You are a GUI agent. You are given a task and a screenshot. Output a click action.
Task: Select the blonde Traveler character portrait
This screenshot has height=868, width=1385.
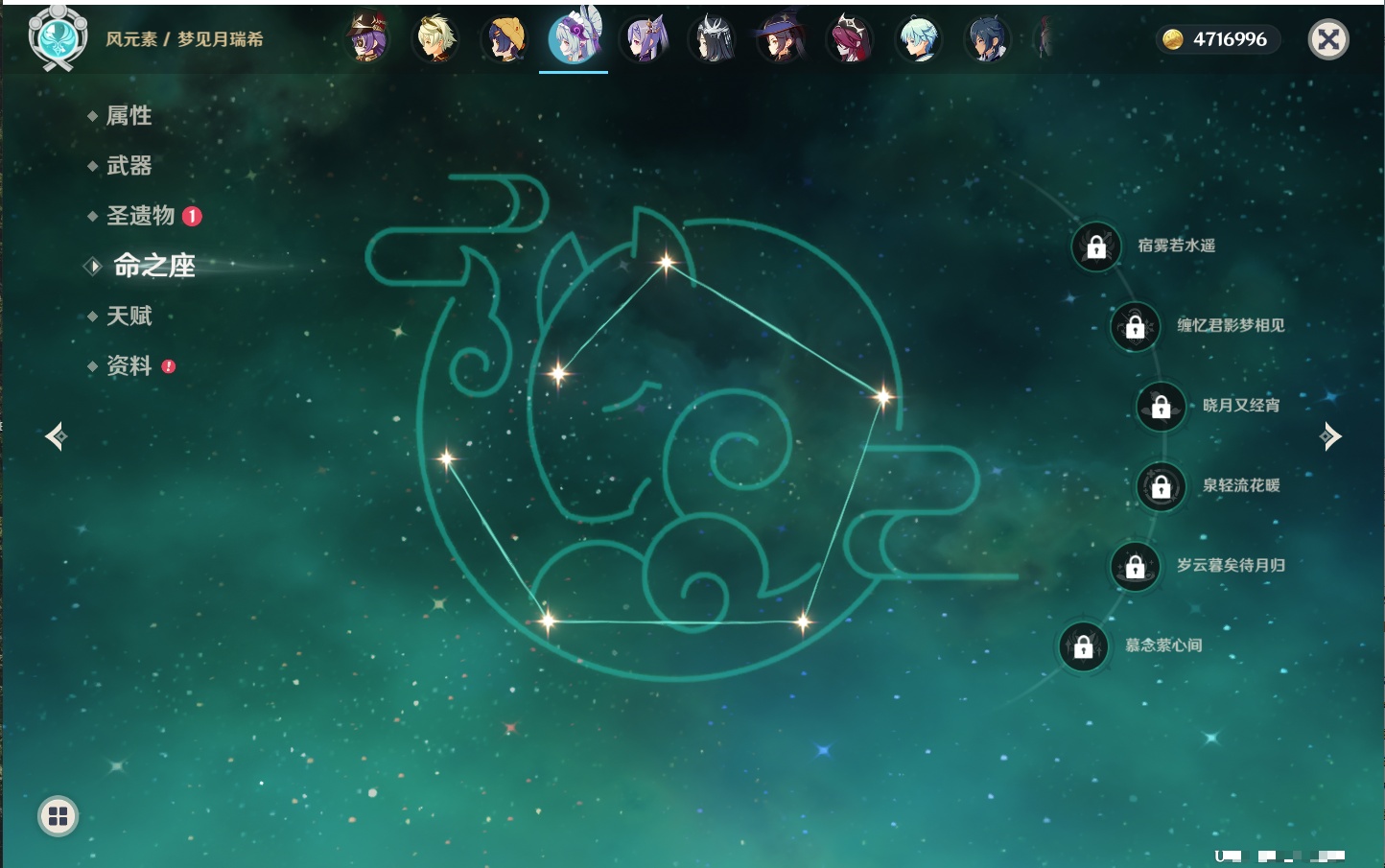436,39
